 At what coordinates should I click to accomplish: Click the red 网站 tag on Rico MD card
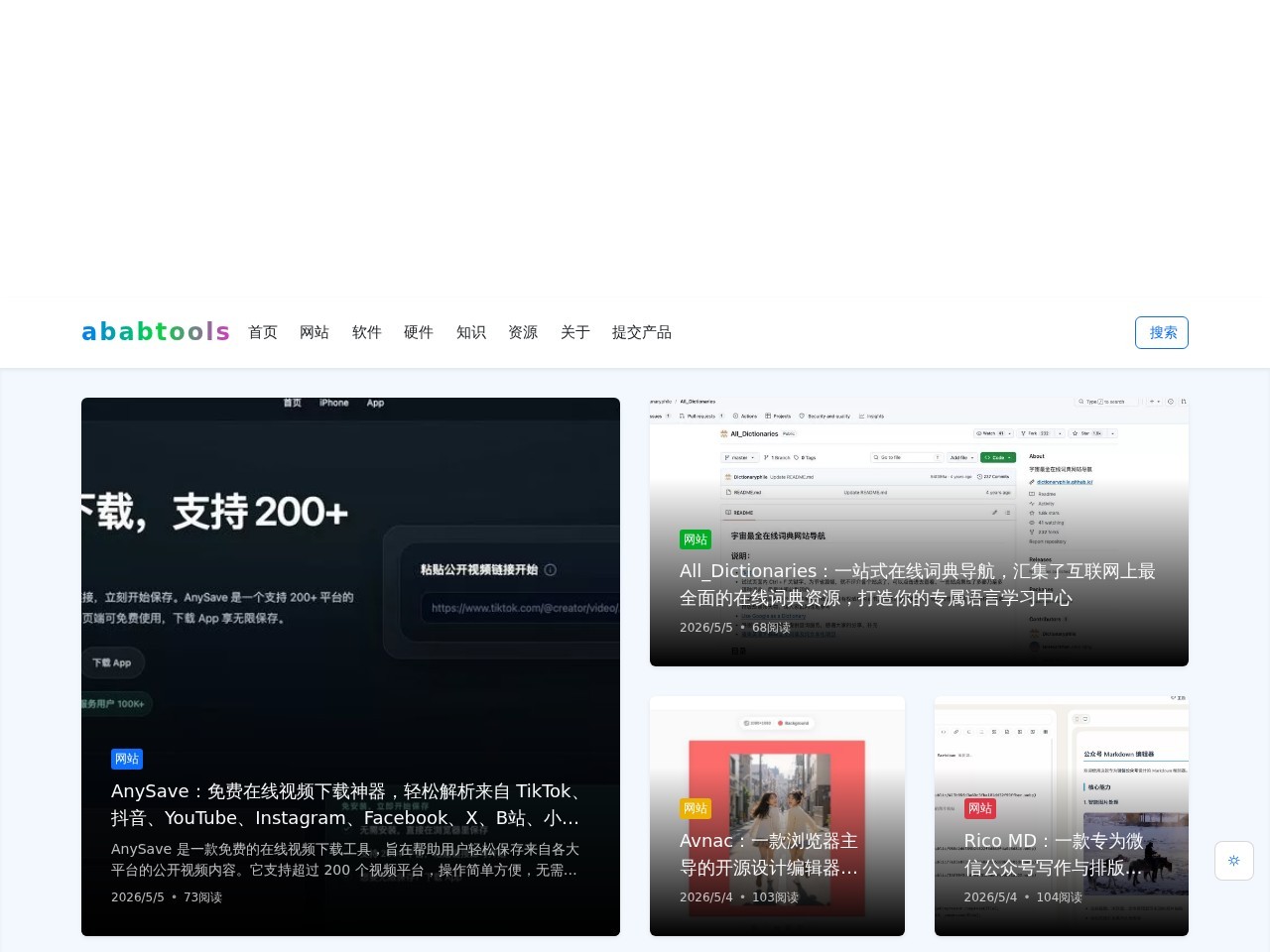[x=980, y=808]
